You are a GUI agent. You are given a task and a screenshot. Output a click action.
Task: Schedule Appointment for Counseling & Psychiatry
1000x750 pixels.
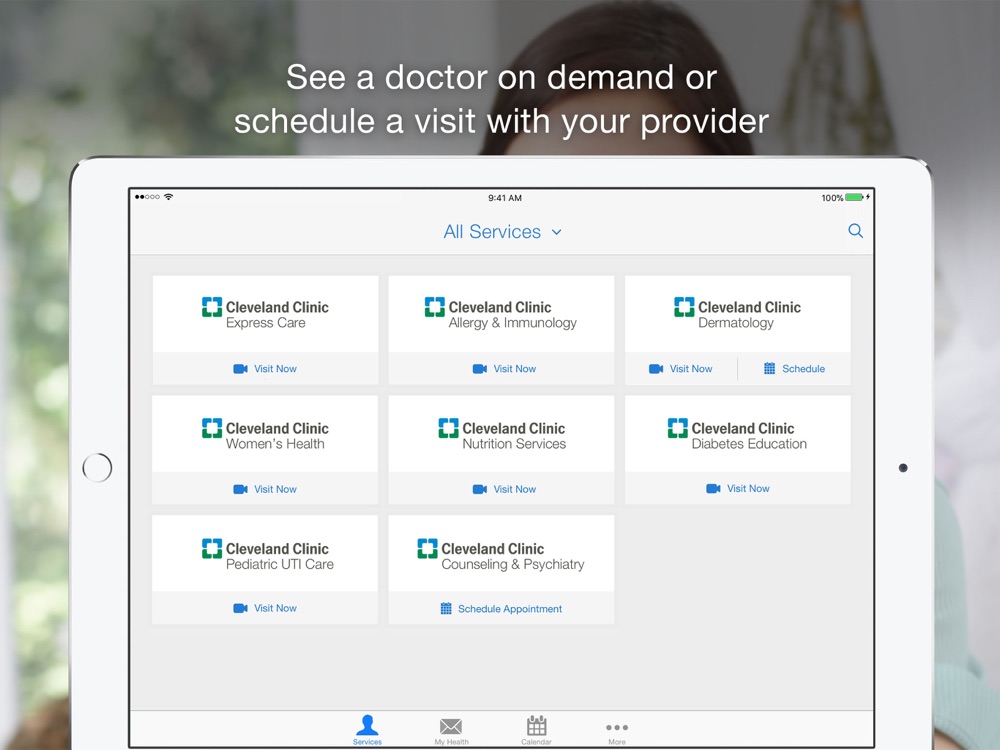coord(510,609)
